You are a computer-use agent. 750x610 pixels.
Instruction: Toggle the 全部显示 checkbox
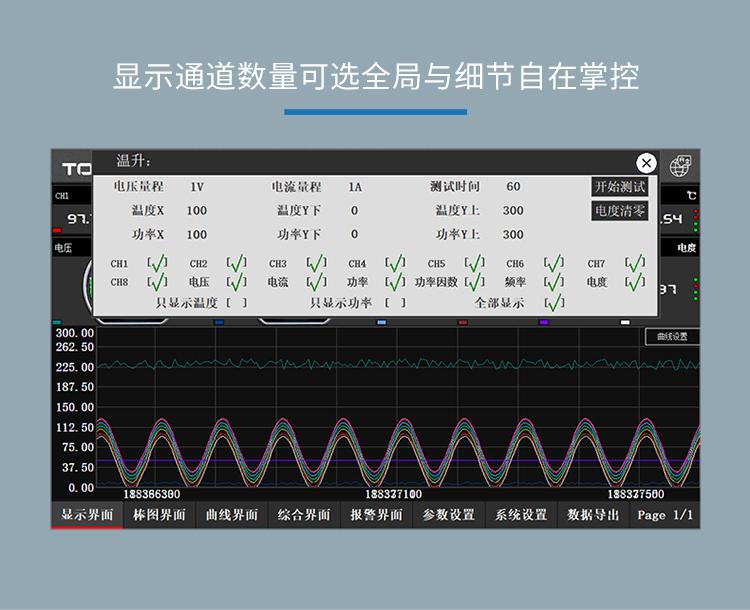click(x=554, y=303)
